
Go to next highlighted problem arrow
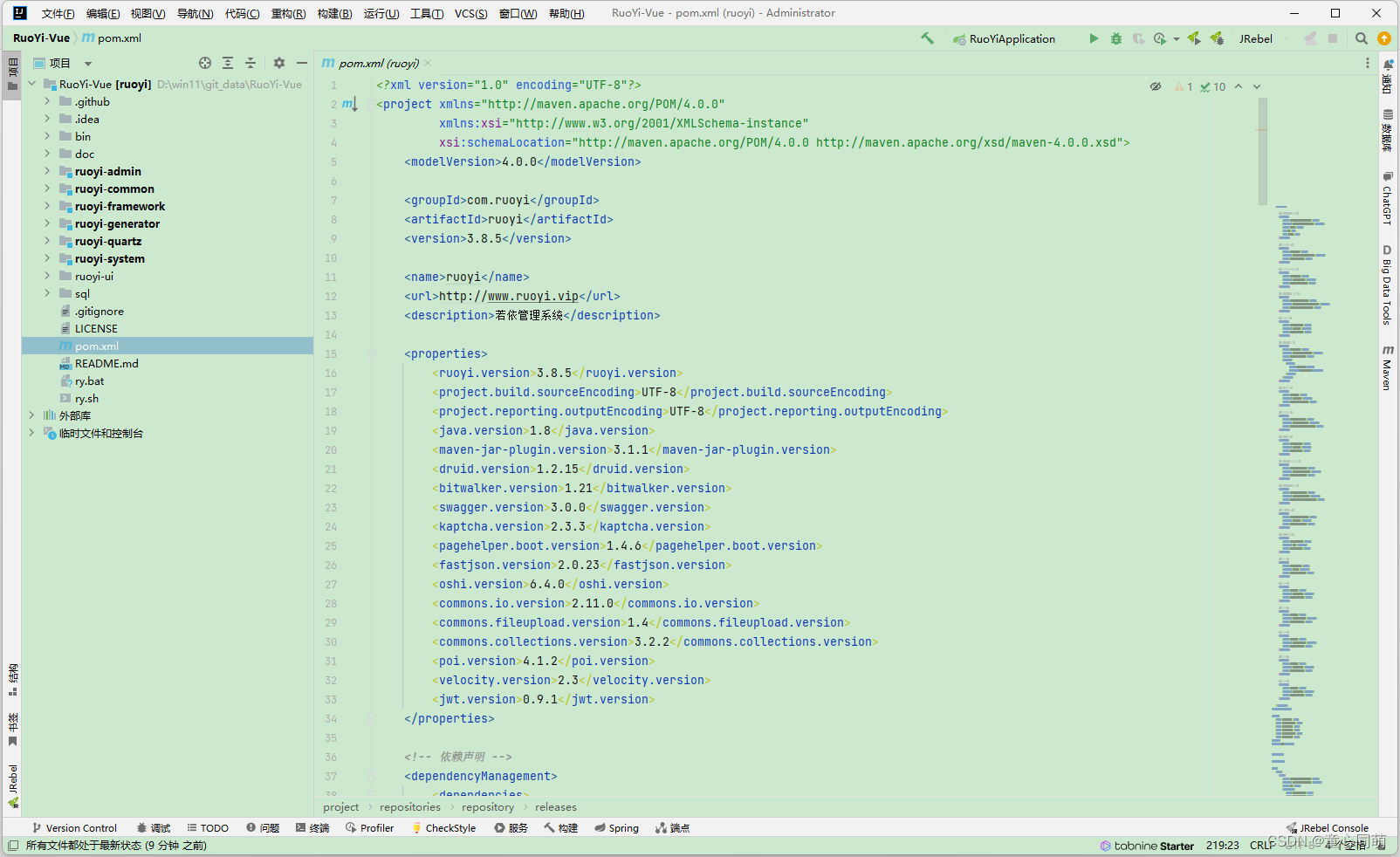pos(1257,86)
